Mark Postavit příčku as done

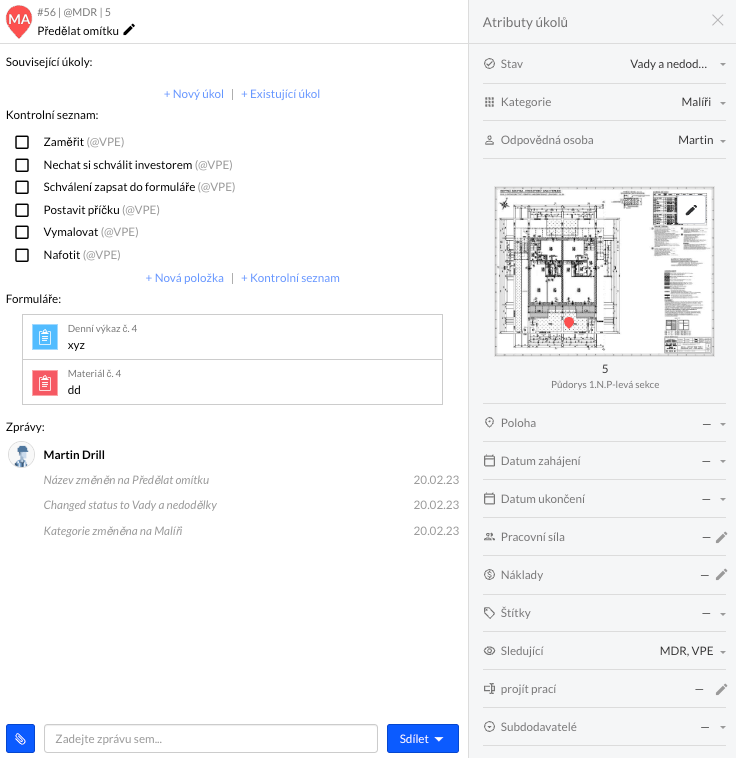pos(22,210)
